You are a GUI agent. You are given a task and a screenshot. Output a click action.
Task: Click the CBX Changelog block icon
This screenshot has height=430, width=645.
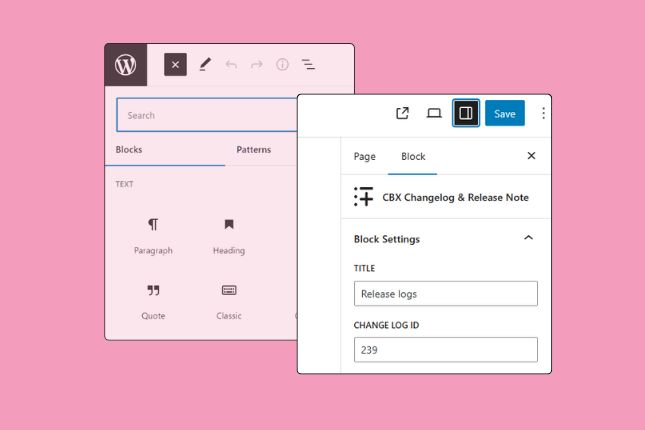point(363,196)
